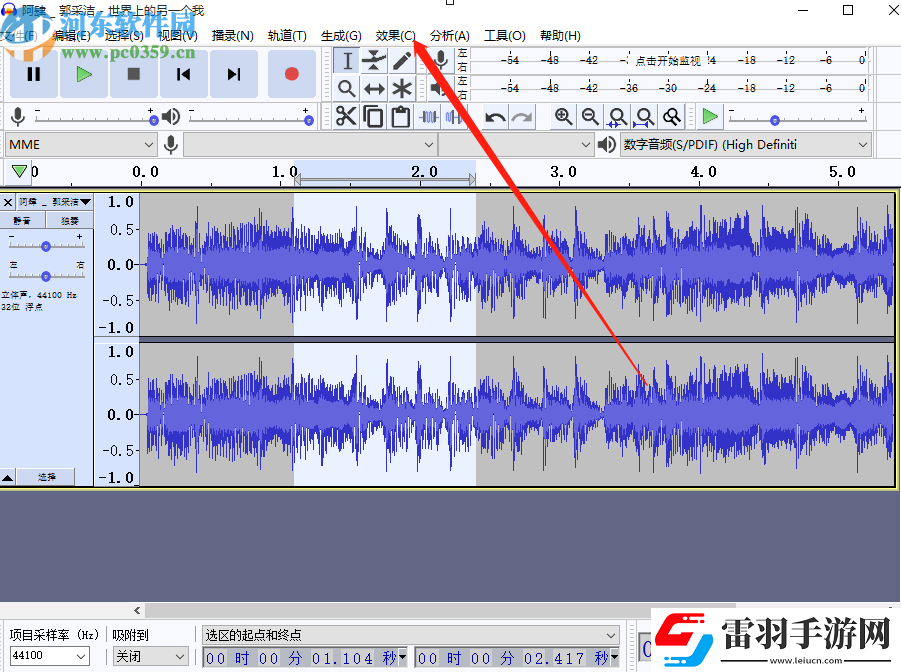Select the I-beam Selection tool
Viewport: 901px width, 672px height.
point(347,61)
